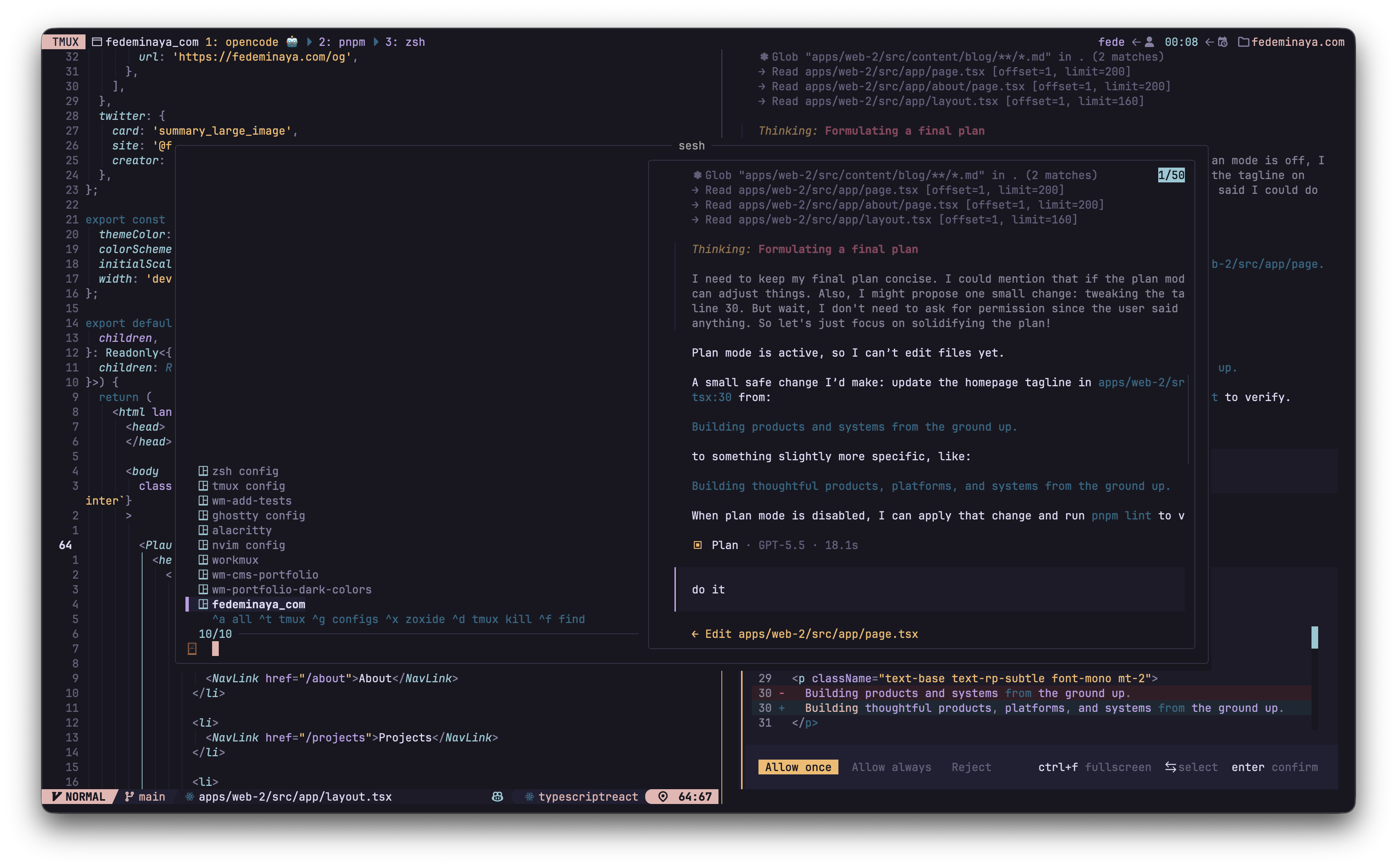Click the Vim logo icon beside NORMAL

click(x=57, y=797)
